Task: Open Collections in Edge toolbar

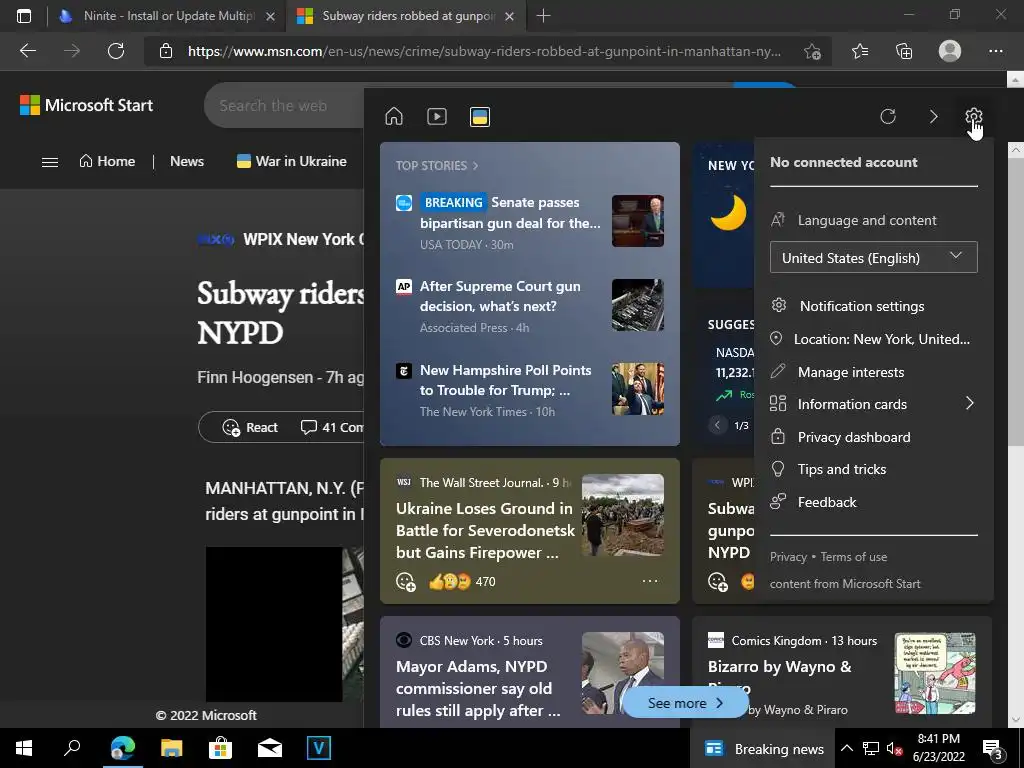Action: (904, 51)
